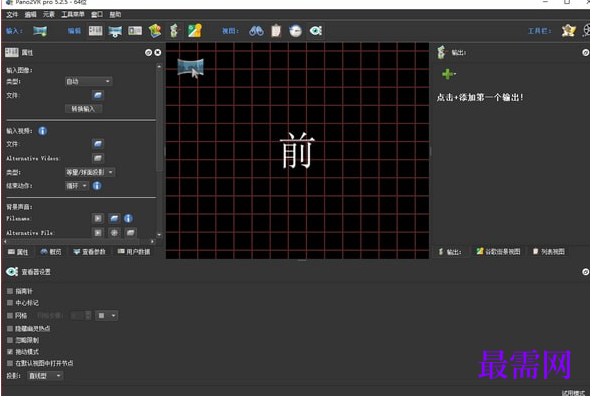Click the info icon beside 循环 dropdown
Screen dimensions: 590x396
coord(97,186)
